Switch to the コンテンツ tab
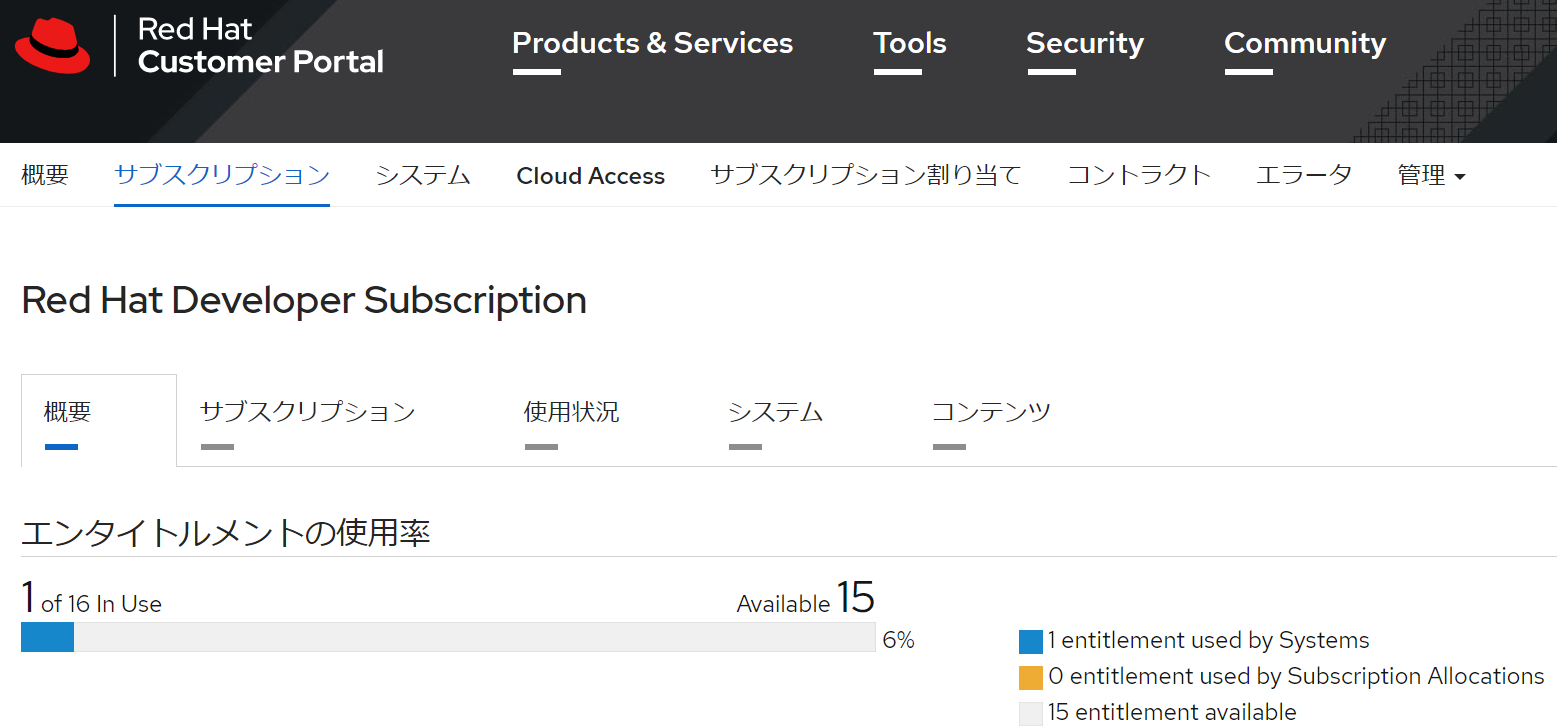Image resolution: width=1557 pixels, height=727 pixels. tap(991, 412)
